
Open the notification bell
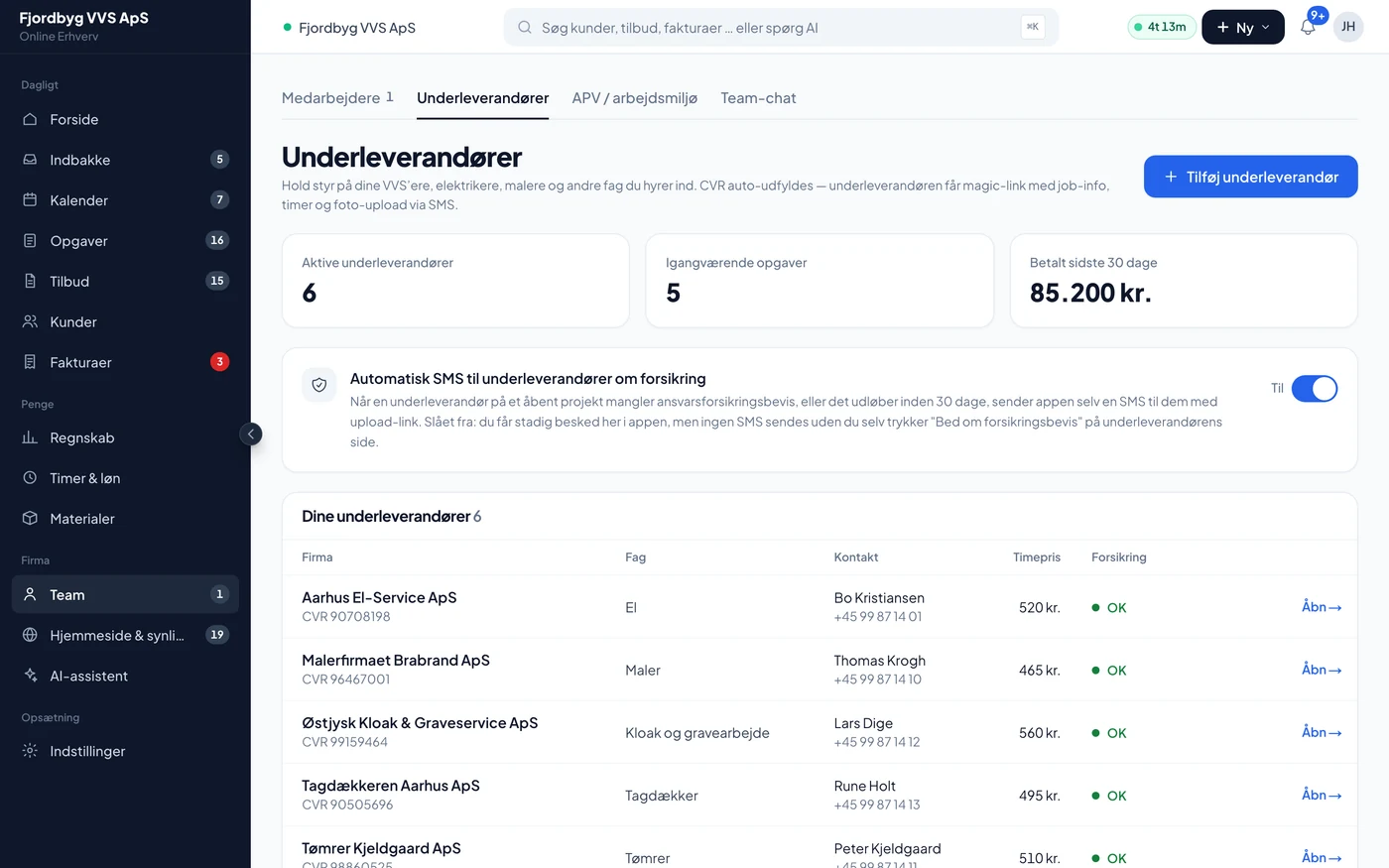pos(1308,28)
